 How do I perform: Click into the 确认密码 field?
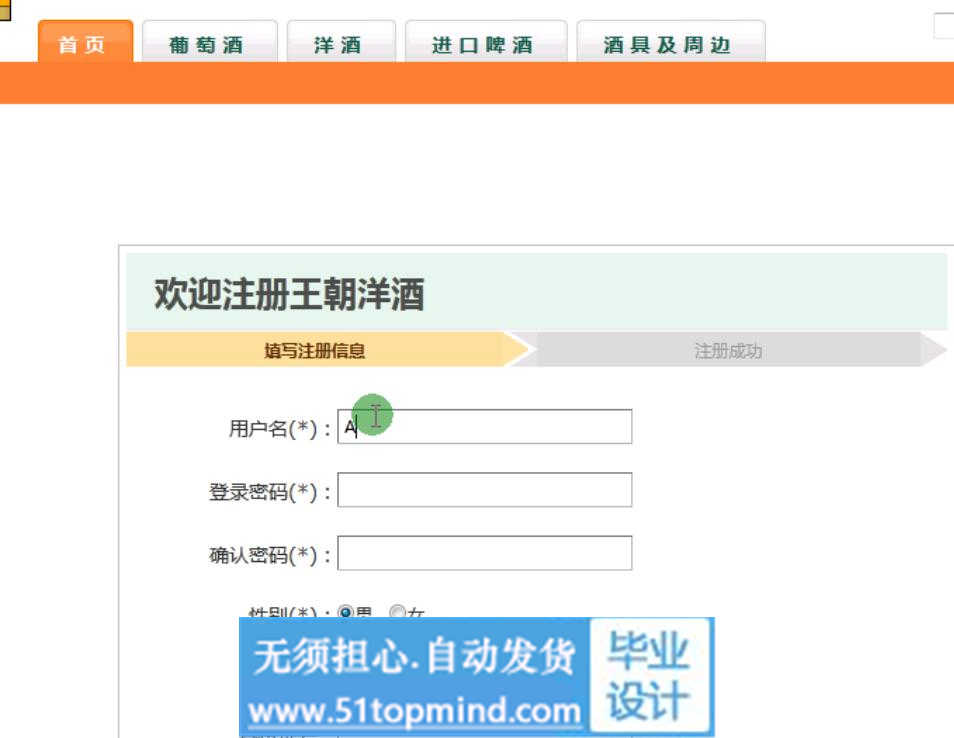(x=484, y=553)
